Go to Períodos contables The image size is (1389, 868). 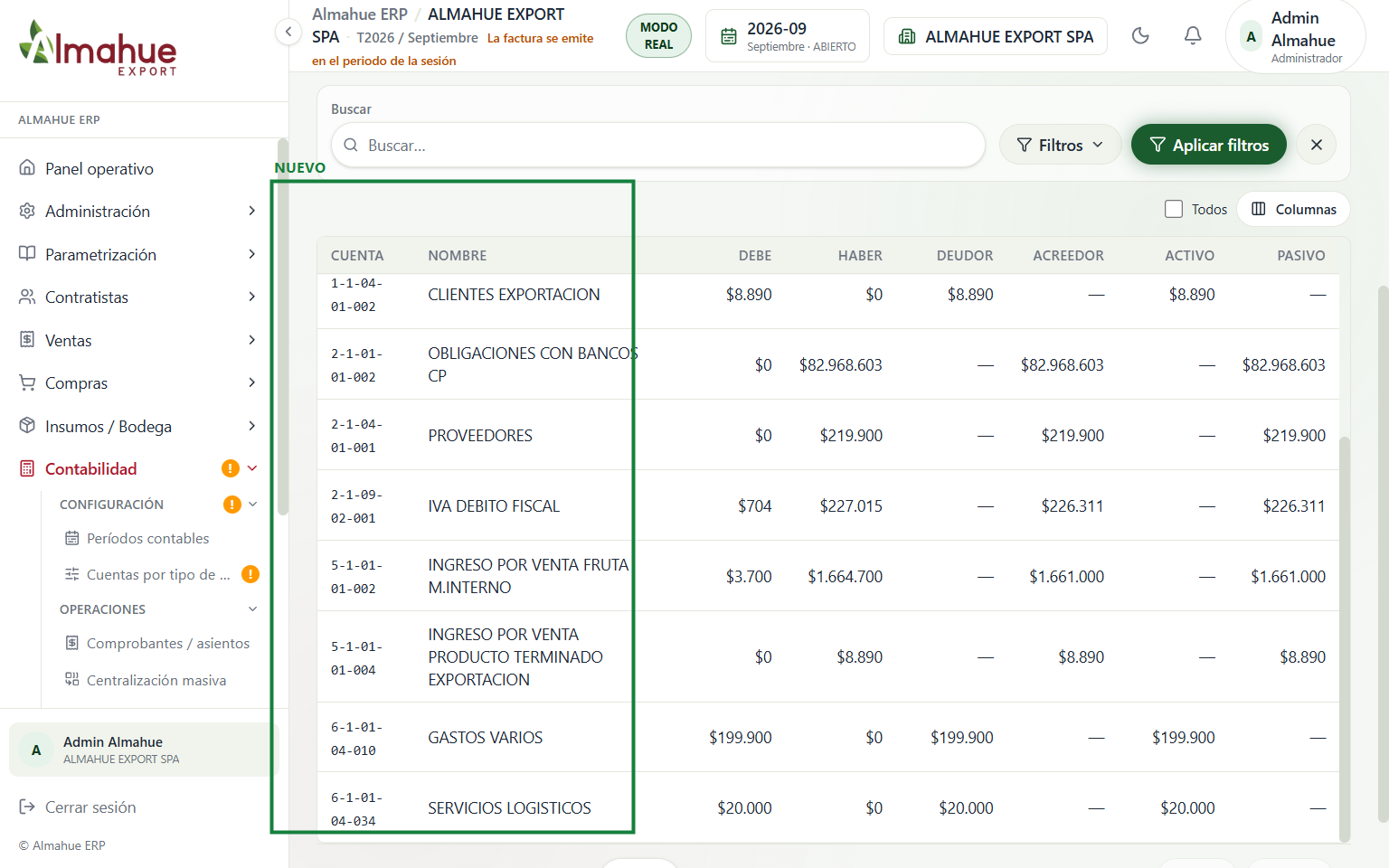147,539
